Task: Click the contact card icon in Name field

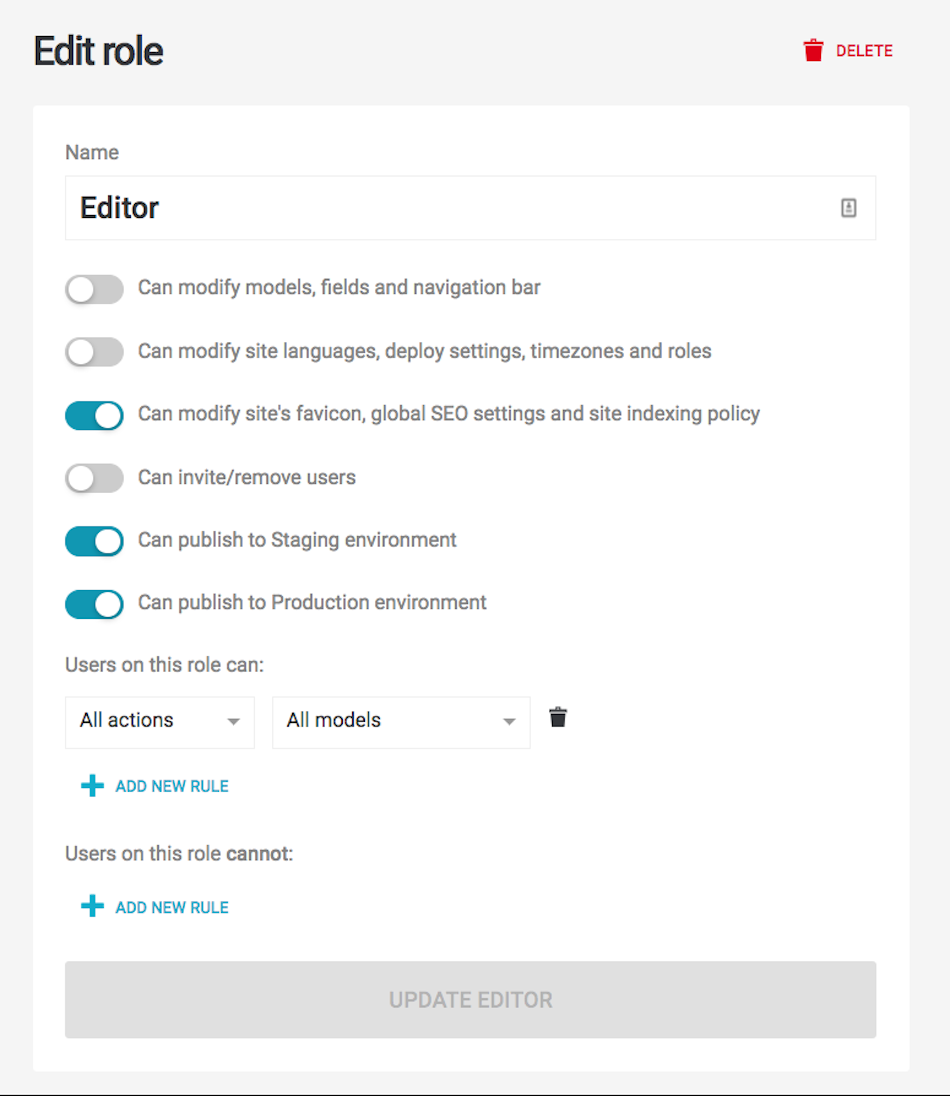Action: (849, 208)
